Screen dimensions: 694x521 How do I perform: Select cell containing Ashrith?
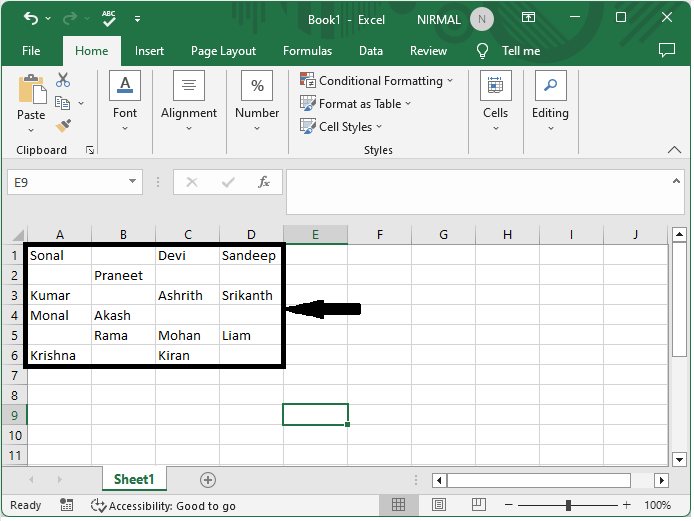pos(187,295)
